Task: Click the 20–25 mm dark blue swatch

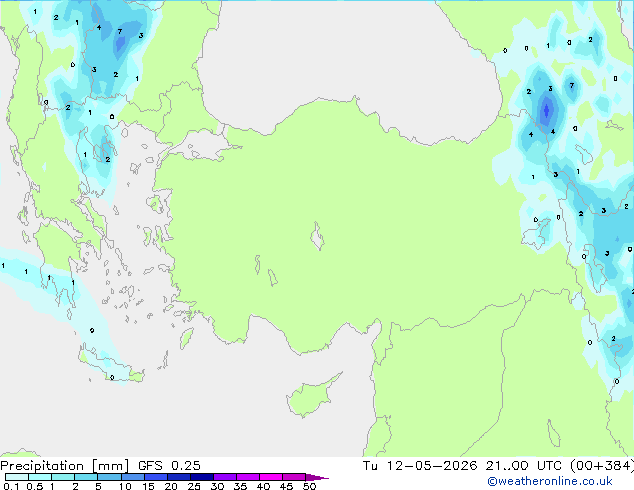Action: [179, 477]
